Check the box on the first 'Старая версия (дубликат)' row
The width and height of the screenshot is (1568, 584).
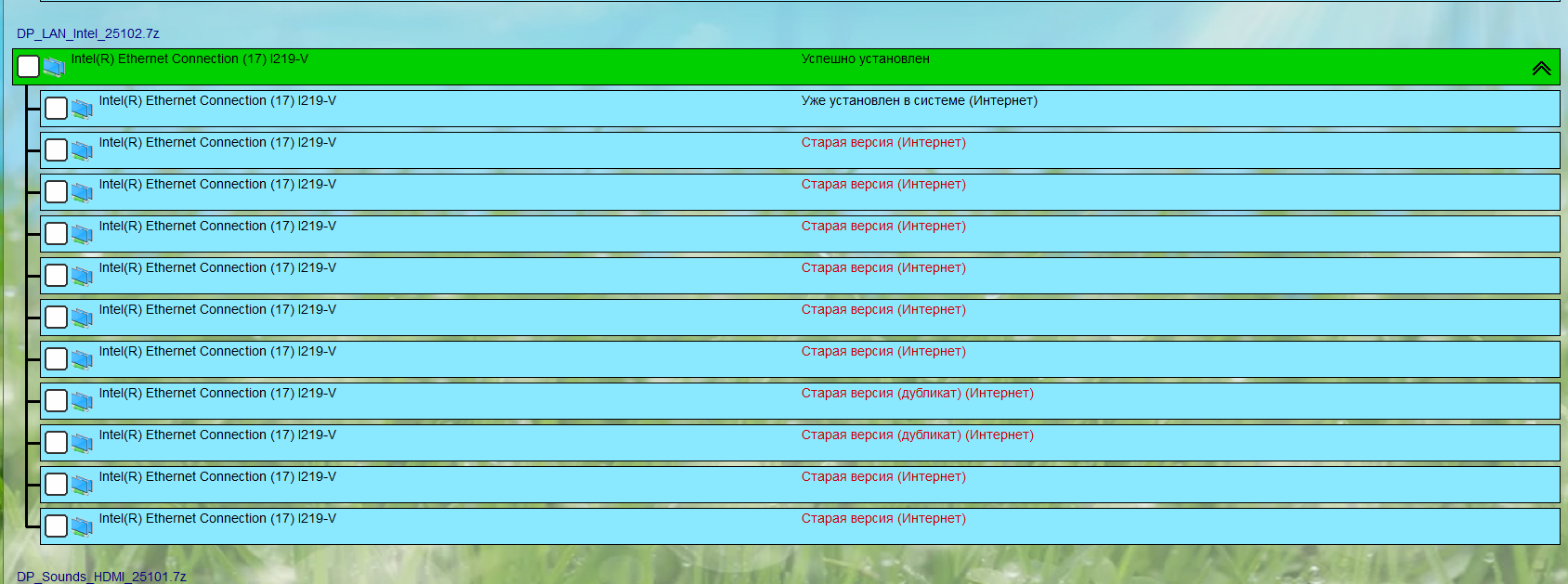pyautogui.click(x=57, y=401)
